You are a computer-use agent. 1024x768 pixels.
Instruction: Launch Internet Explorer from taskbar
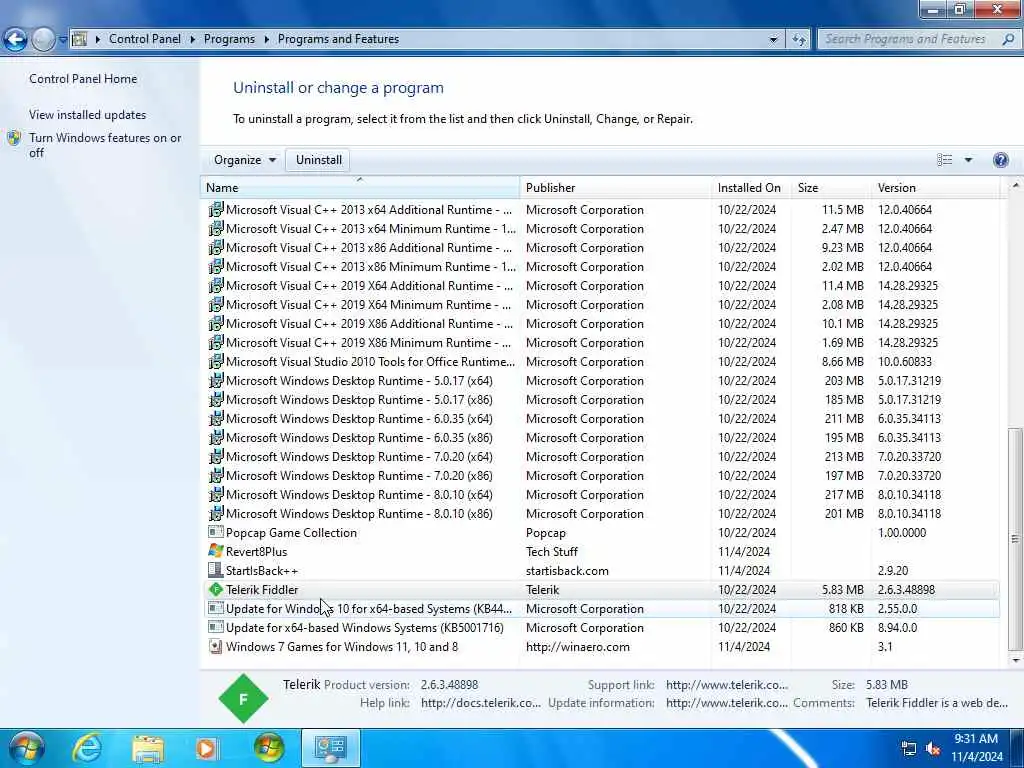pyautogui.click(x=88, y=748)
